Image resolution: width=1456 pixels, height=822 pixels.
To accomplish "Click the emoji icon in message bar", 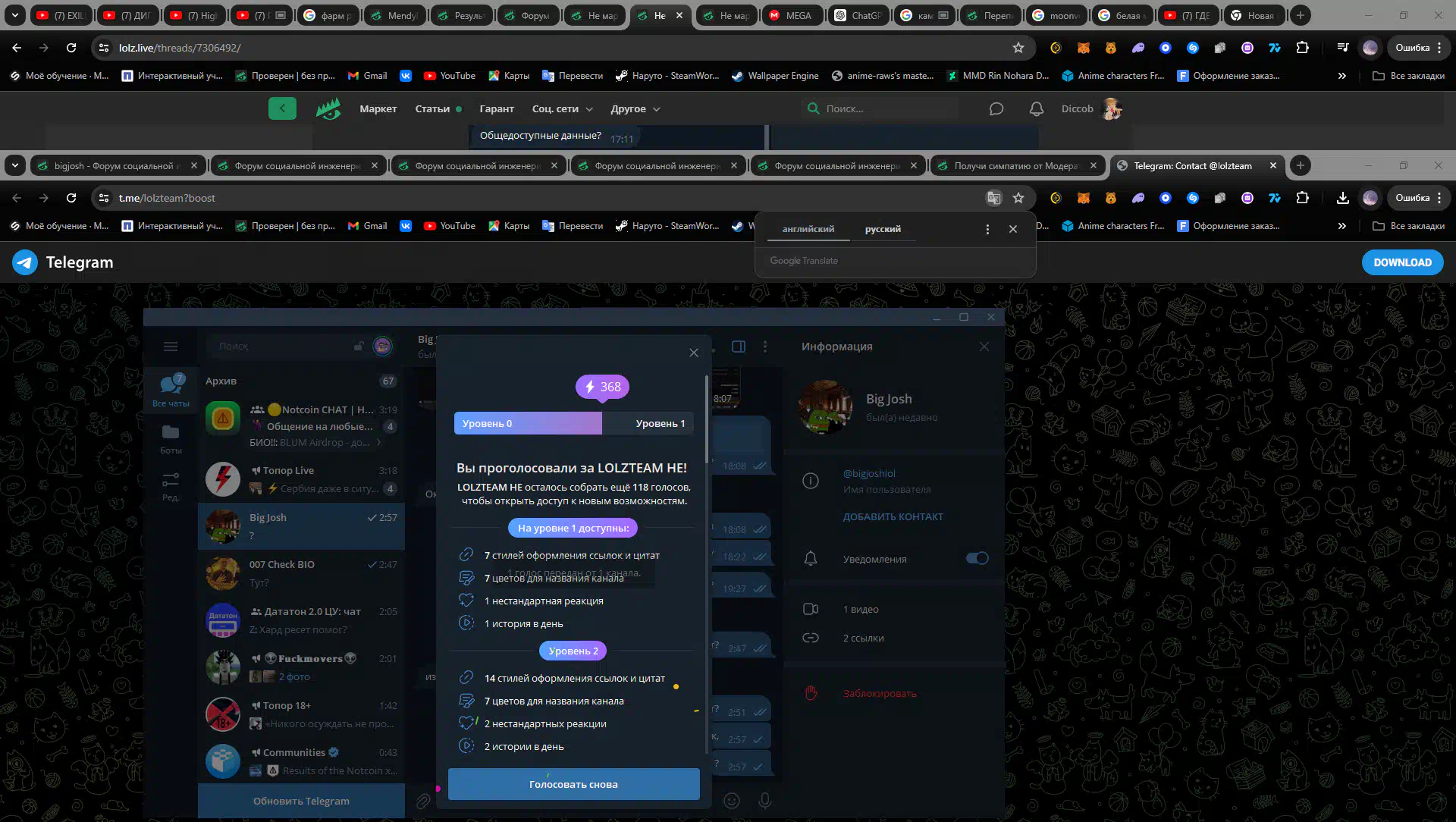I will point(732,801).
